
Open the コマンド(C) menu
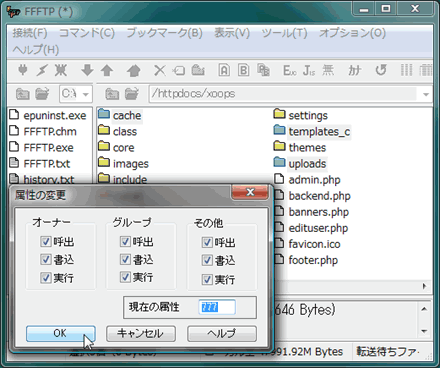87,33
